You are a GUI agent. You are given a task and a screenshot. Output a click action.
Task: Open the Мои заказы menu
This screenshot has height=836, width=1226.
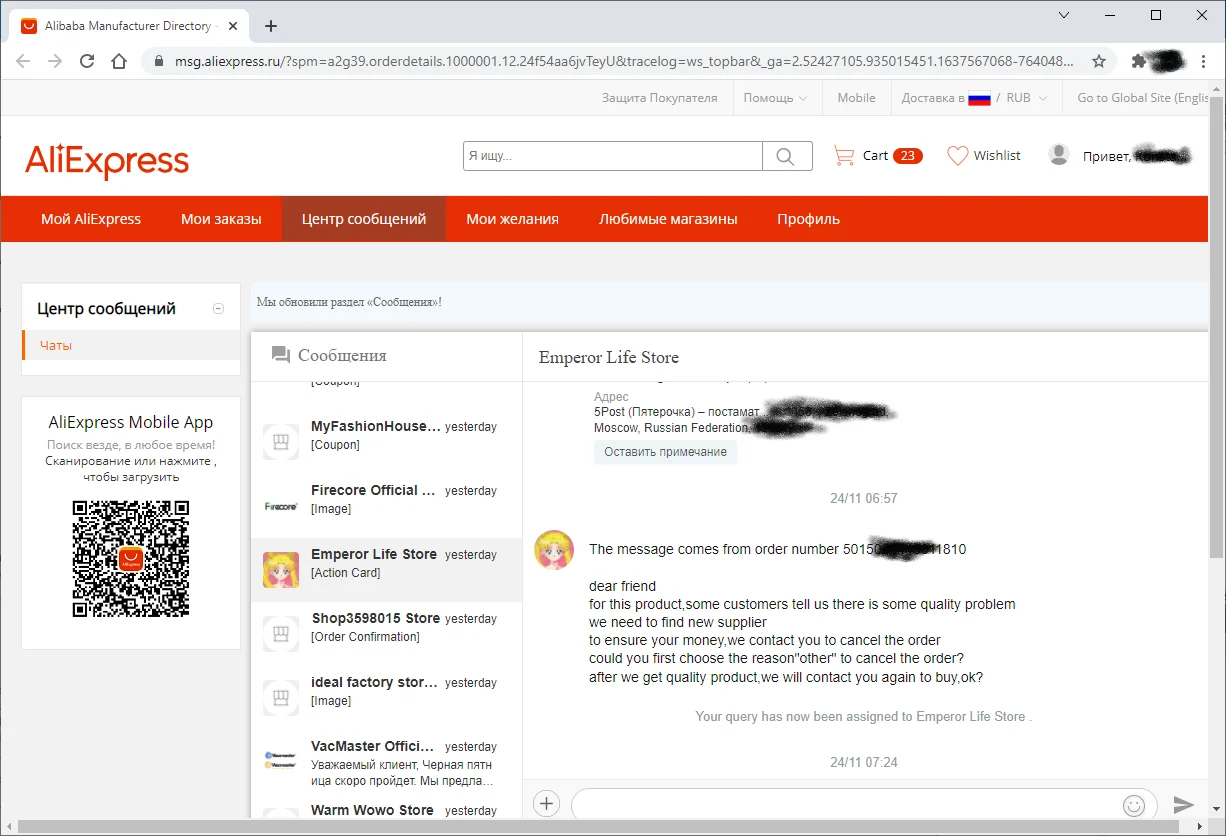point(221,219)
